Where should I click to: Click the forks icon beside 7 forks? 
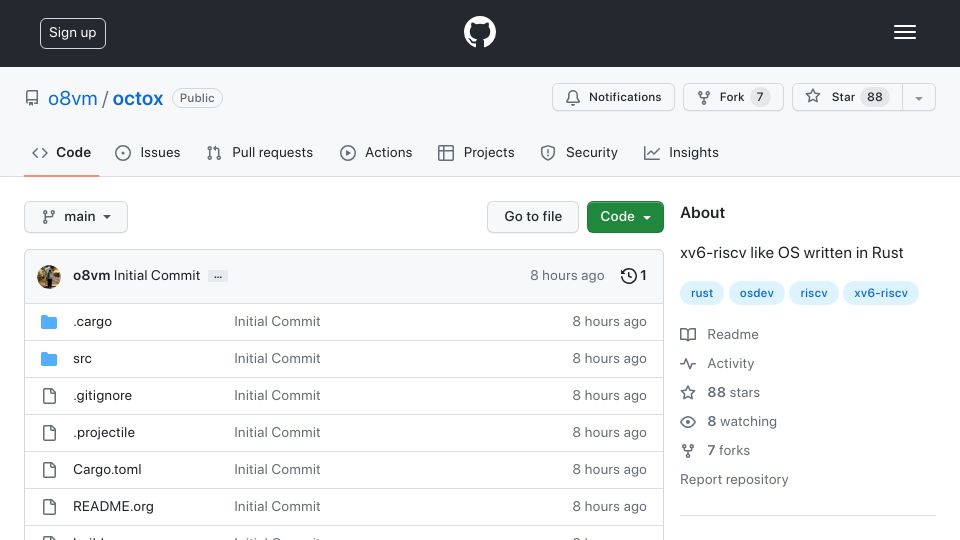tap(688, 451)
